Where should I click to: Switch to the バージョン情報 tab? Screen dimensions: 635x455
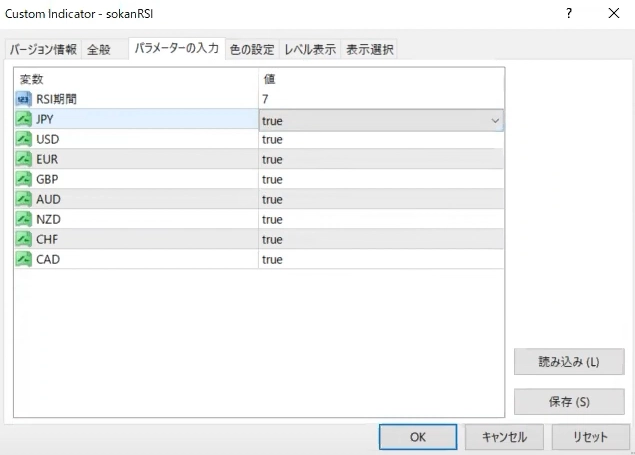[43, 49]
